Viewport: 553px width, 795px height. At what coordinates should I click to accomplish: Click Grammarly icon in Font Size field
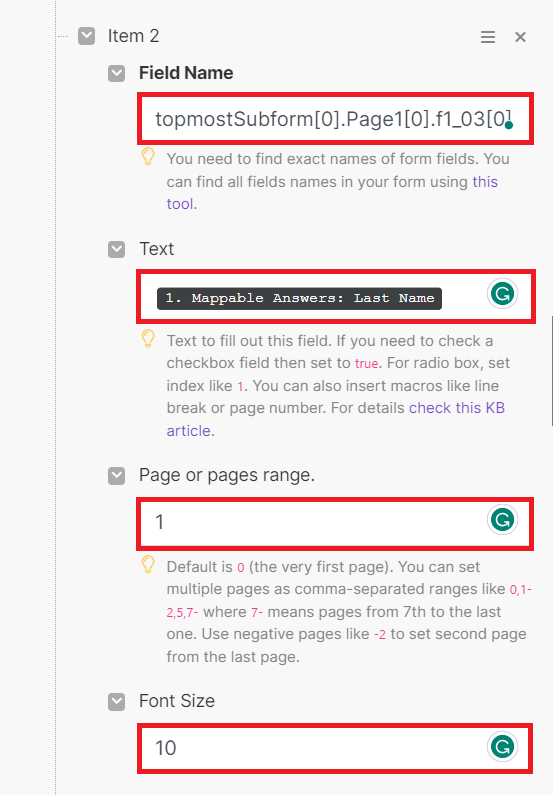502,746
